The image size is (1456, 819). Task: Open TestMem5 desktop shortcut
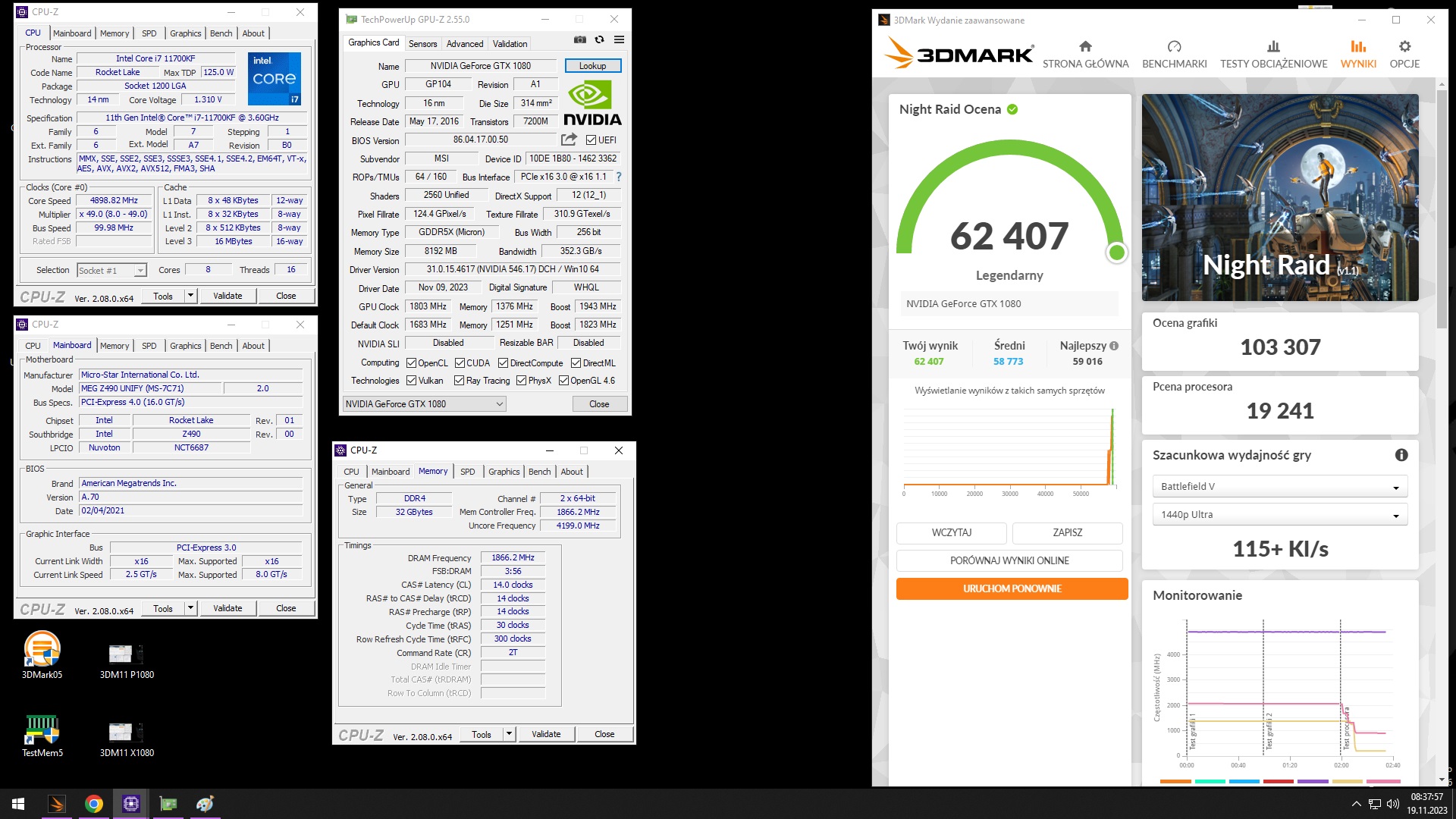42,736
